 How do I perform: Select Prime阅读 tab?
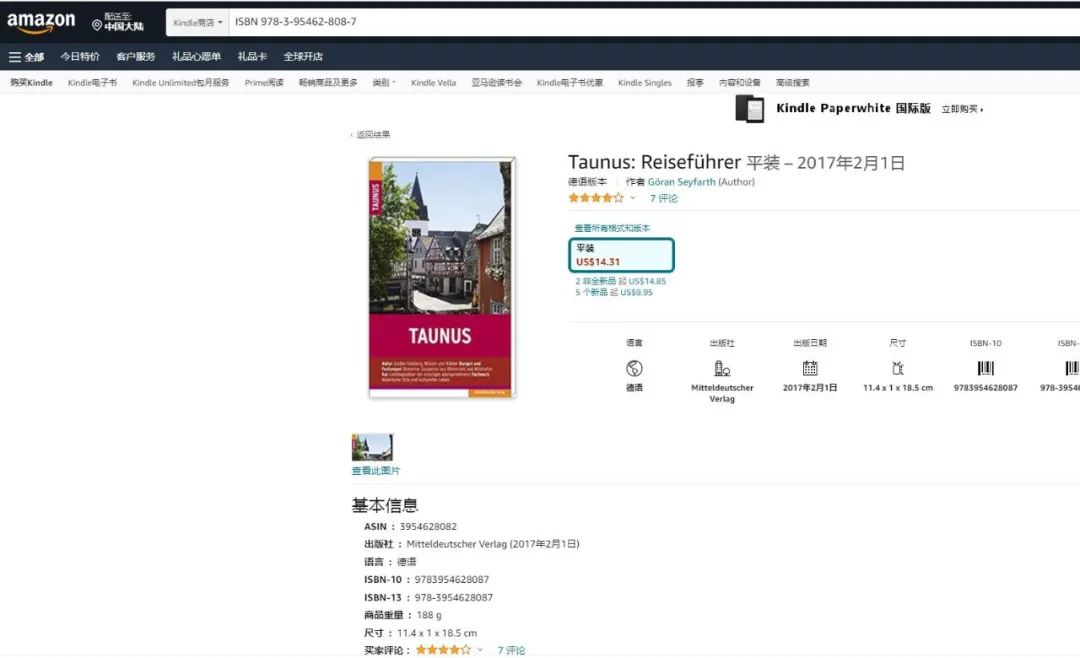pyautogui.click(x=264, y=83)
